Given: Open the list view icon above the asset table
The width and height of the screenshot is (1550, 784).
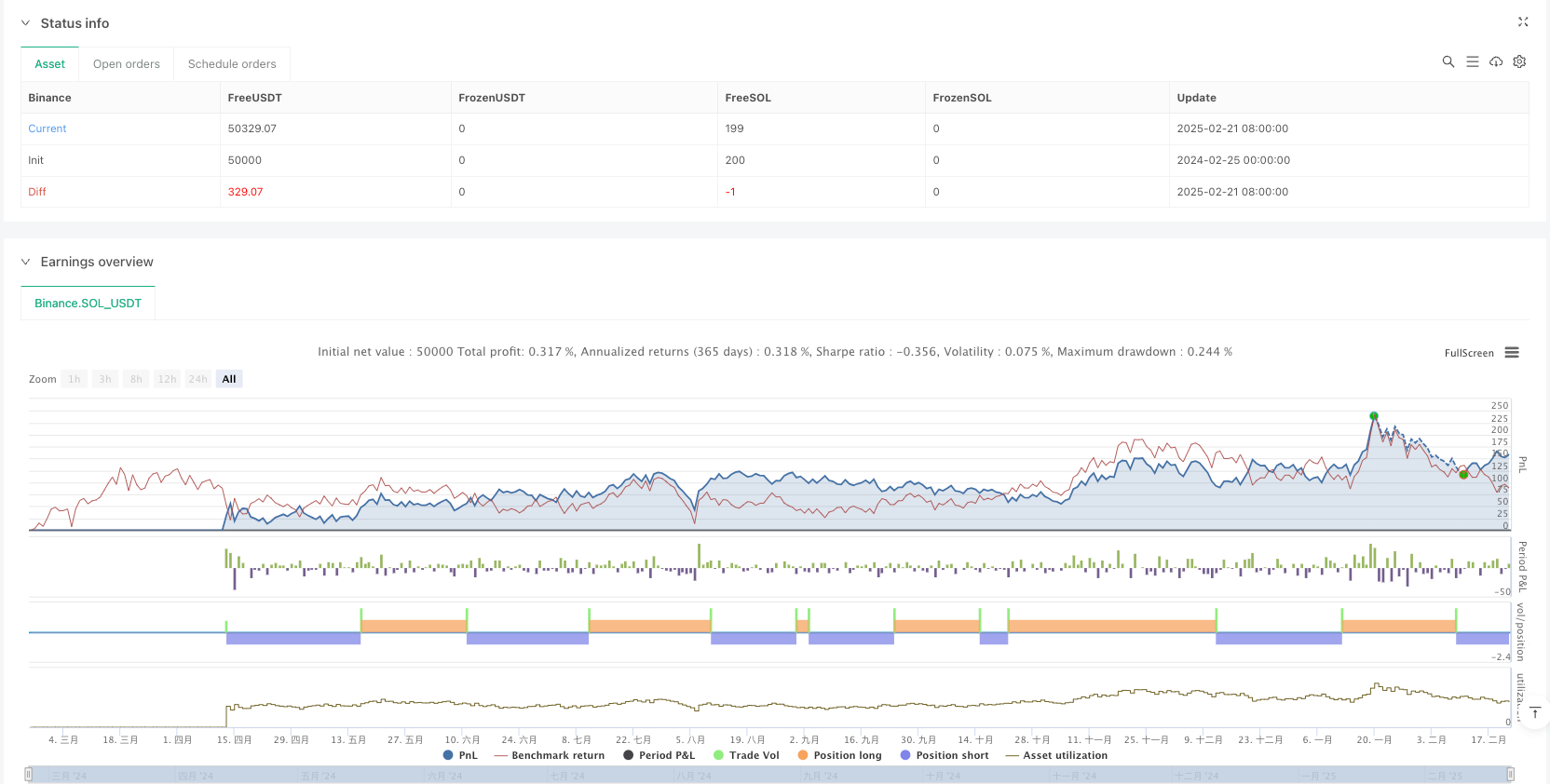Looking at the screenshot, I should click(x=1472, y=61).
